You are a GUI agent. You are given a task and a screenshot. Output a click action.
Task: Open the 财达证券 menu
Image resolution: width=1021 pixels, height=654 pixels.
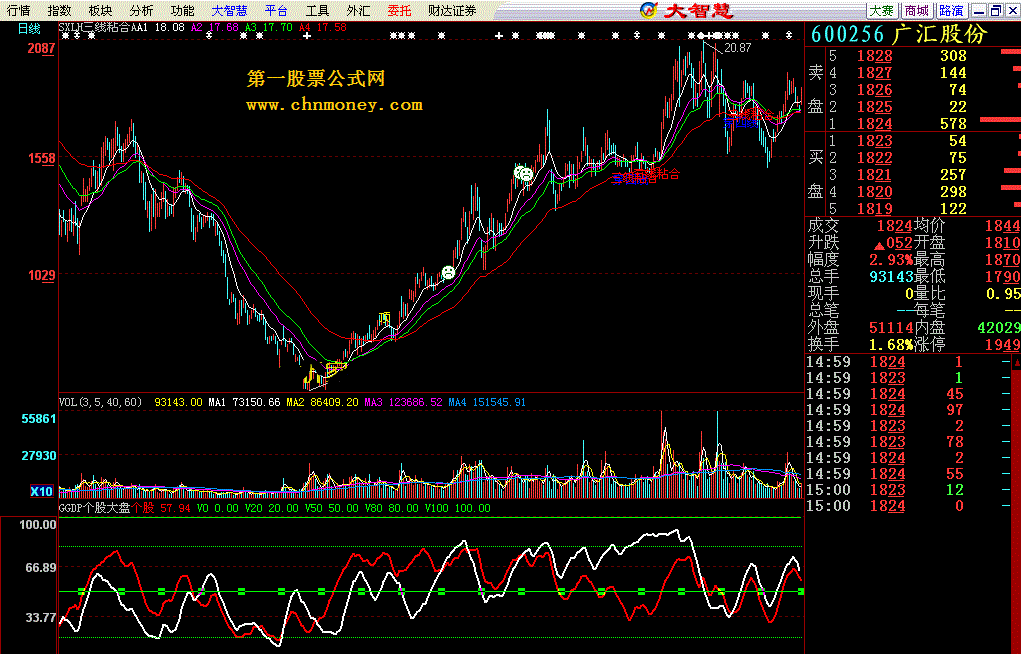click(452, 10)
